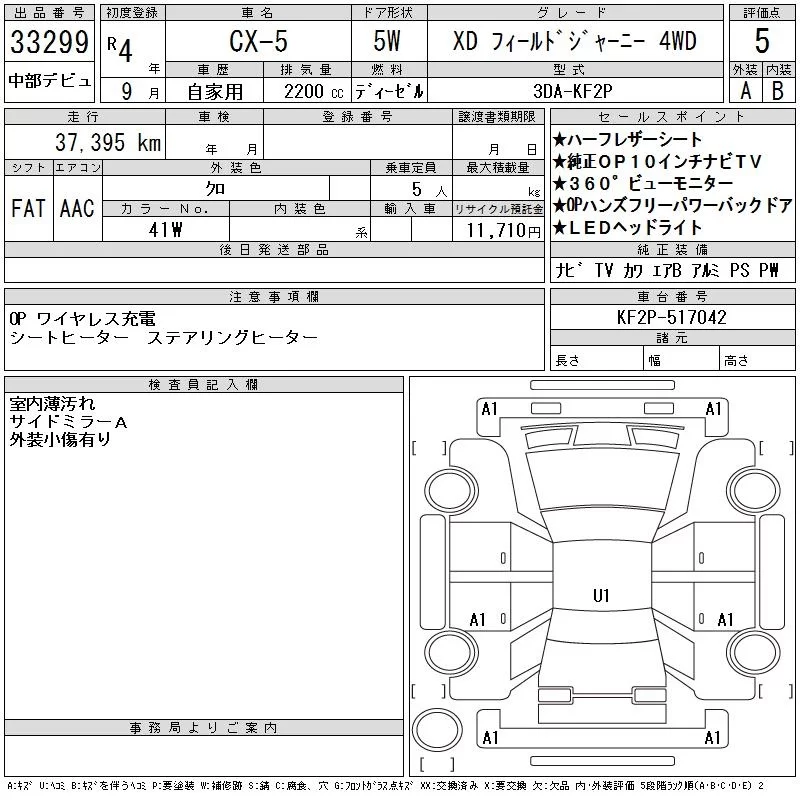This screenshot has height=800, width=800.
Task: Select the A1 mark at diagram top-left corner
Action: coord(489,409)
